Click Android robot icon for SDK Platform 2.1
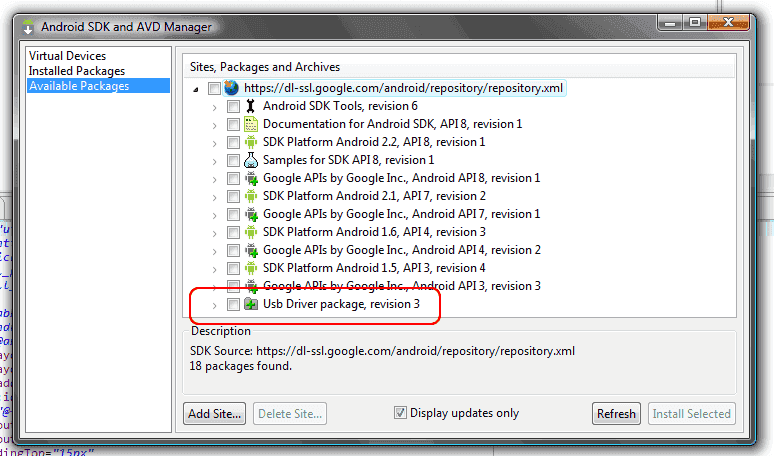Image resolution: width=774 pixels, height=456 pixels. pyautogui.click(x=251, y=196)
